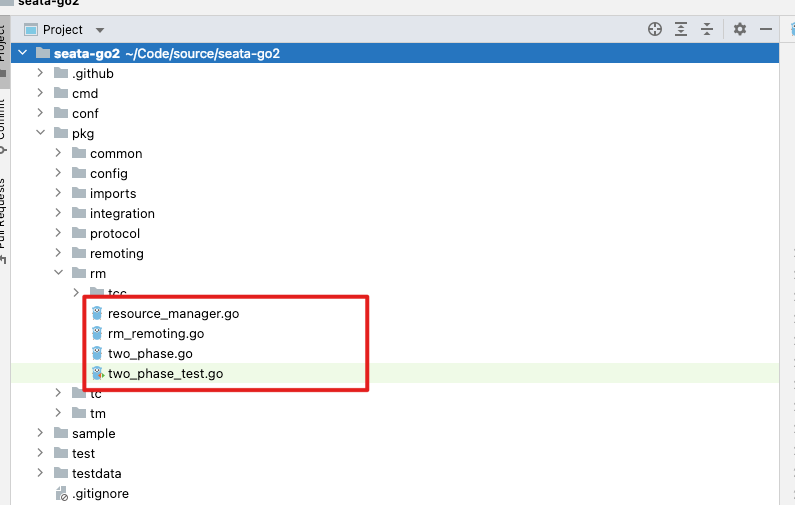Click the two_phase.go gopher file icon
Screen dimensions: 795x505
97,353
